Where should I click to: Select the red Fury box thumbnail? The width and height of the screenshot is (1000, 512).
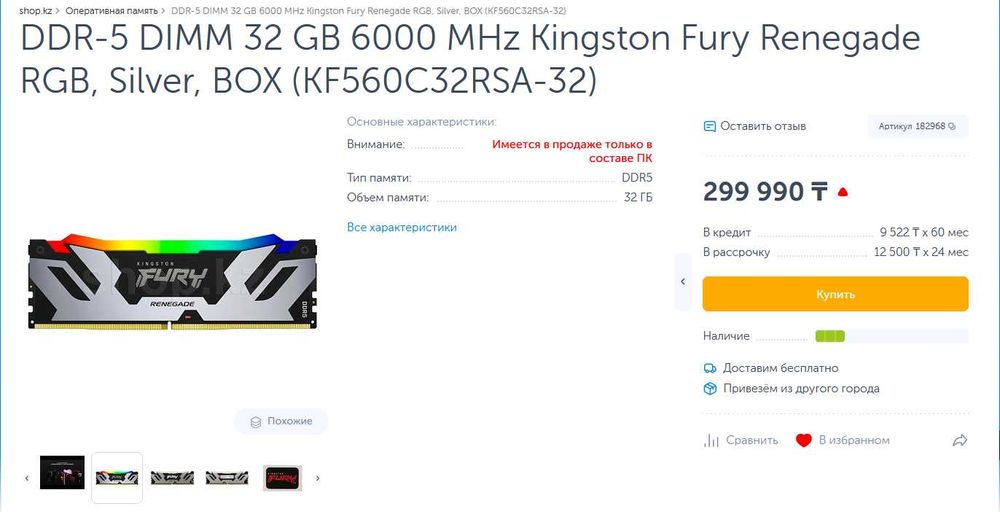tap(282, 477)
